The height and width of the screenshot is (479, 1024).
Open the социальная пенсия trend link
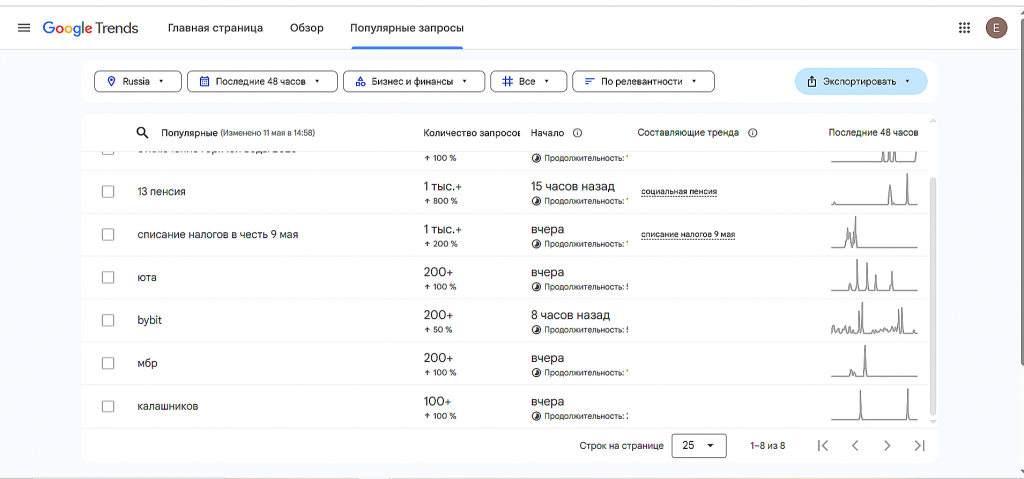tap(679, 192)
